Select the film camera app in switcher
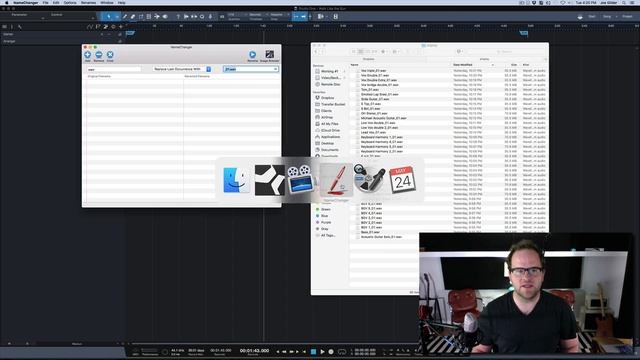 coord(301,180)
